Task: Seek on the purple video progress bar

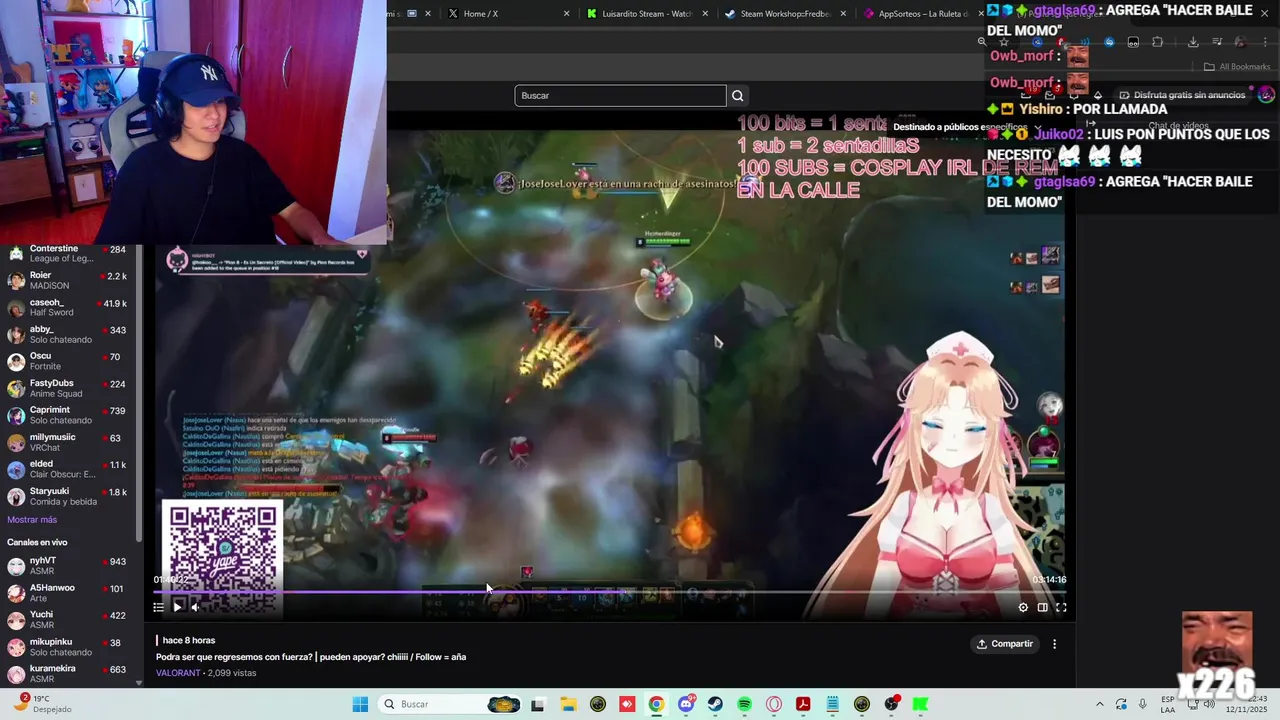Action: coord(610,591)
